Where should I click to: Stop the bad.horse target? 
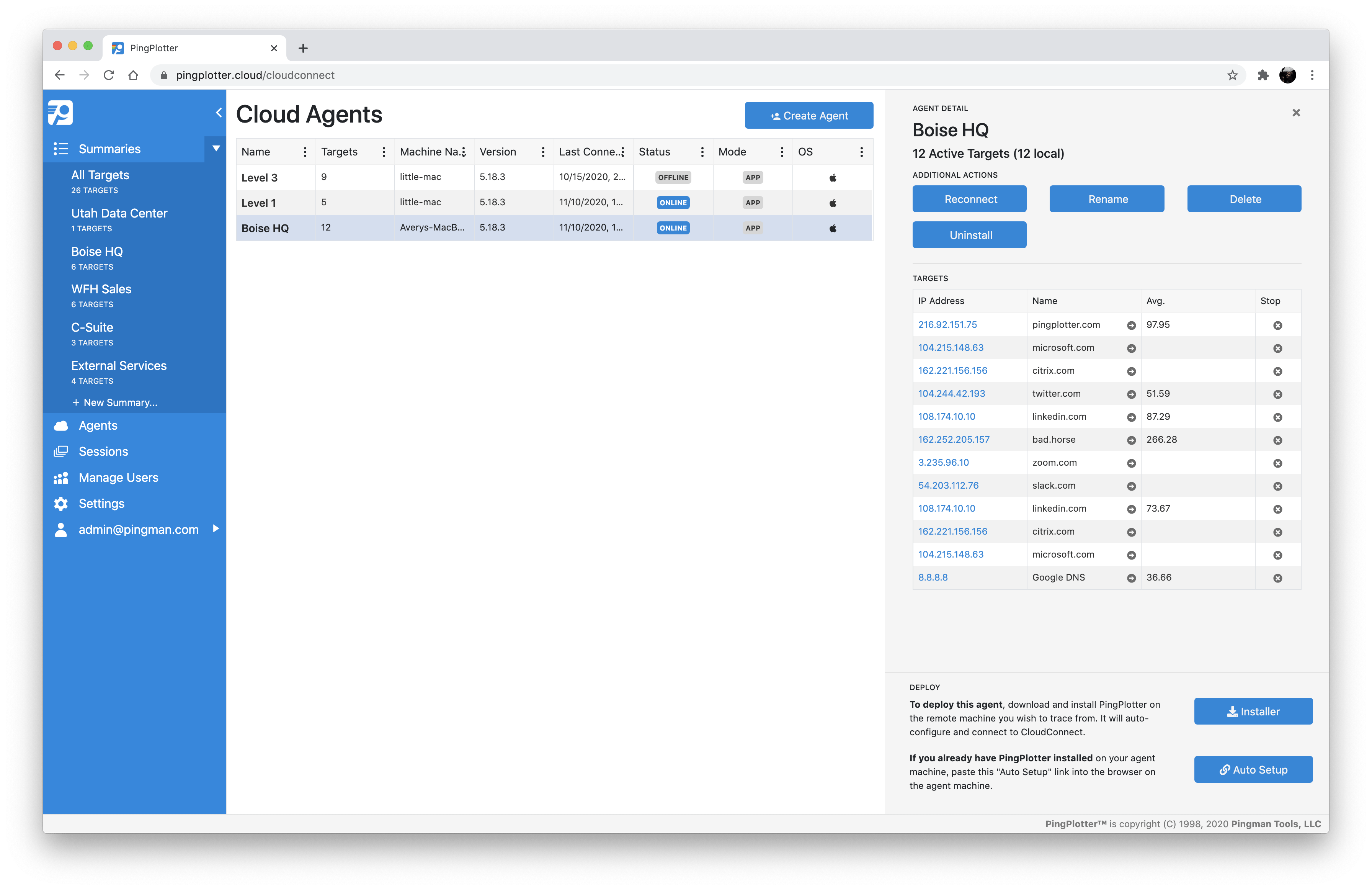click(x=1277, y=440)
